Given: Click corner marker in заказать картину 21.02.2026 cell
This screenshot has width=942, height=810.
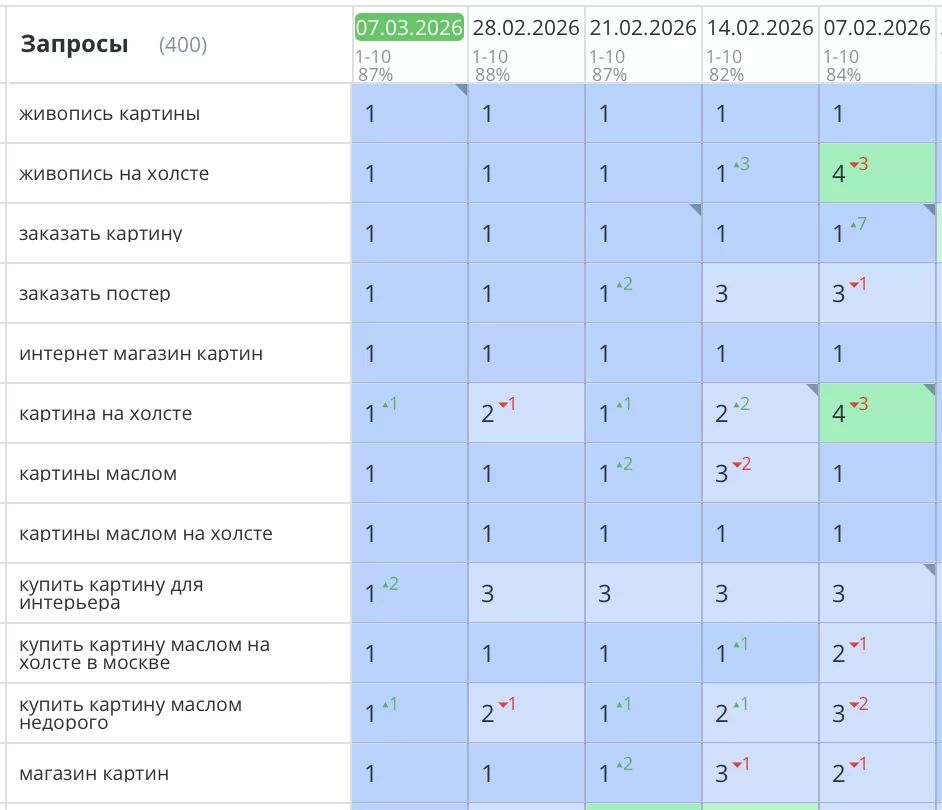Looking at the screenshot, I should tap(695, 210).
